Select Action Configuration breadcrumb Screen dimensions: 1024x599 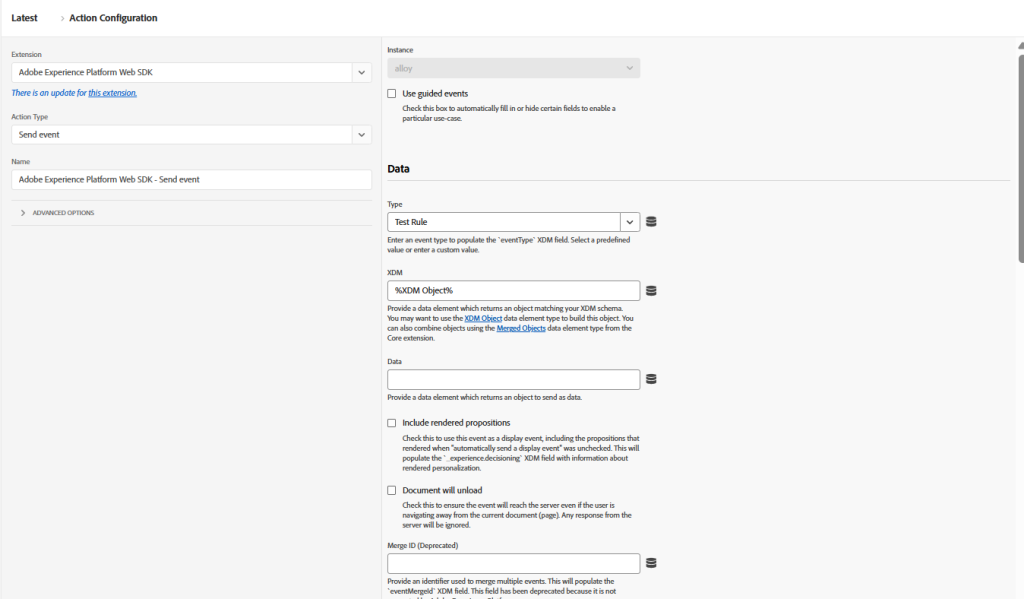tap(113, 18)
